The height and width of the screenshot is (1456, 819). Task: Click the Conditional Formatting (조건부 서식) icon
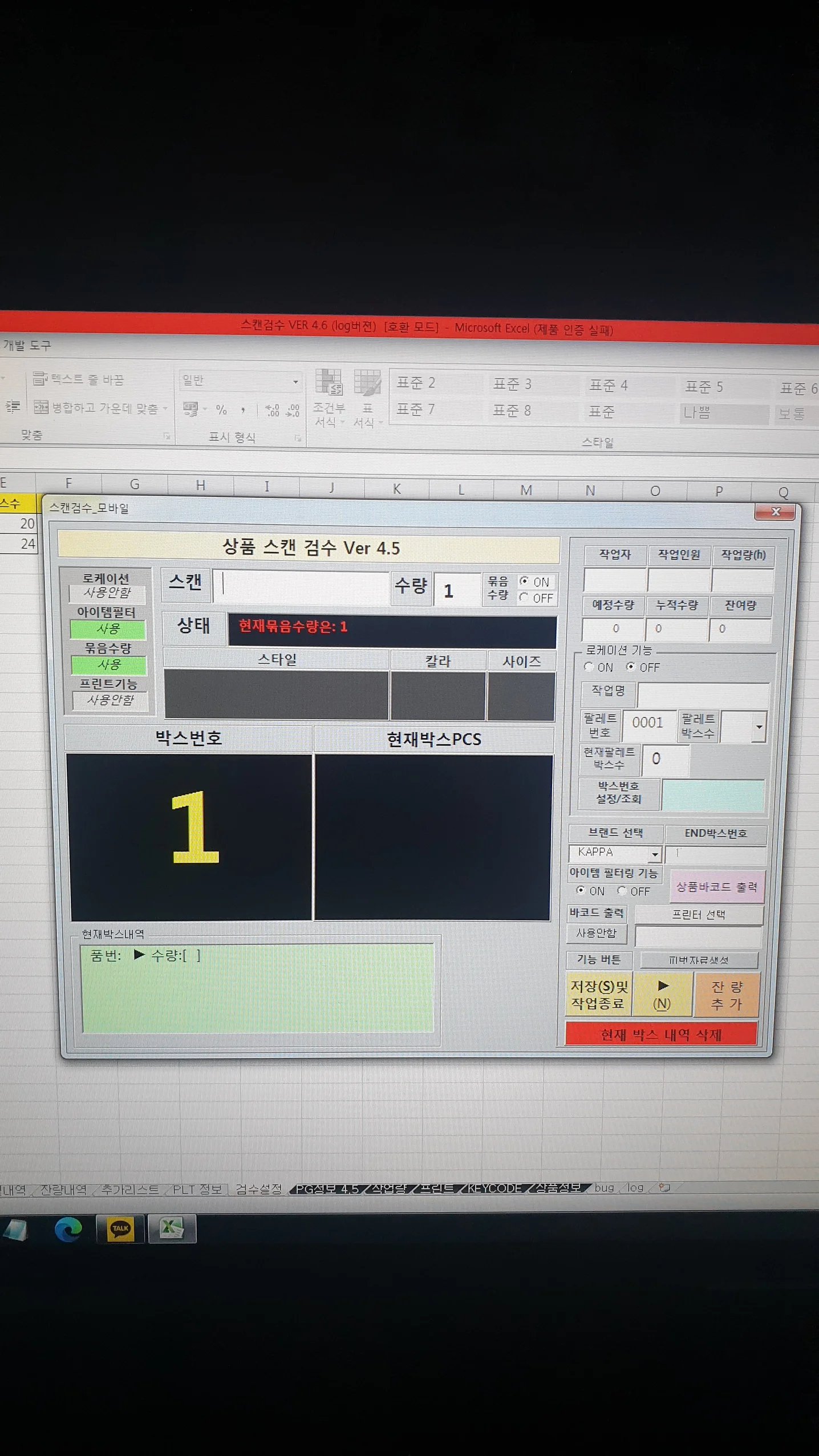click(329, 383)
